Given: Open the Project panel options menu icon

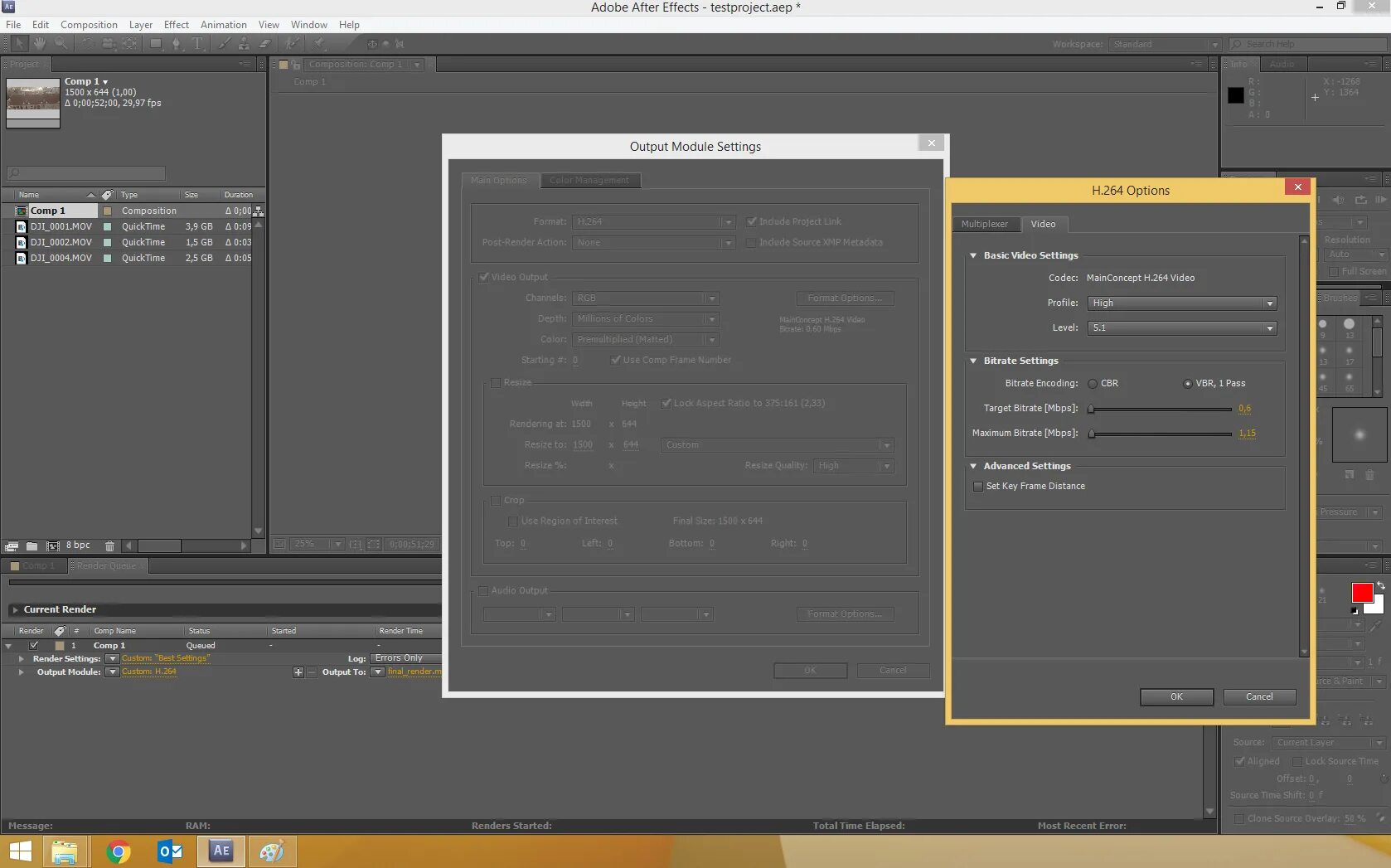Looking at the screenshot, I should [245, 64].
